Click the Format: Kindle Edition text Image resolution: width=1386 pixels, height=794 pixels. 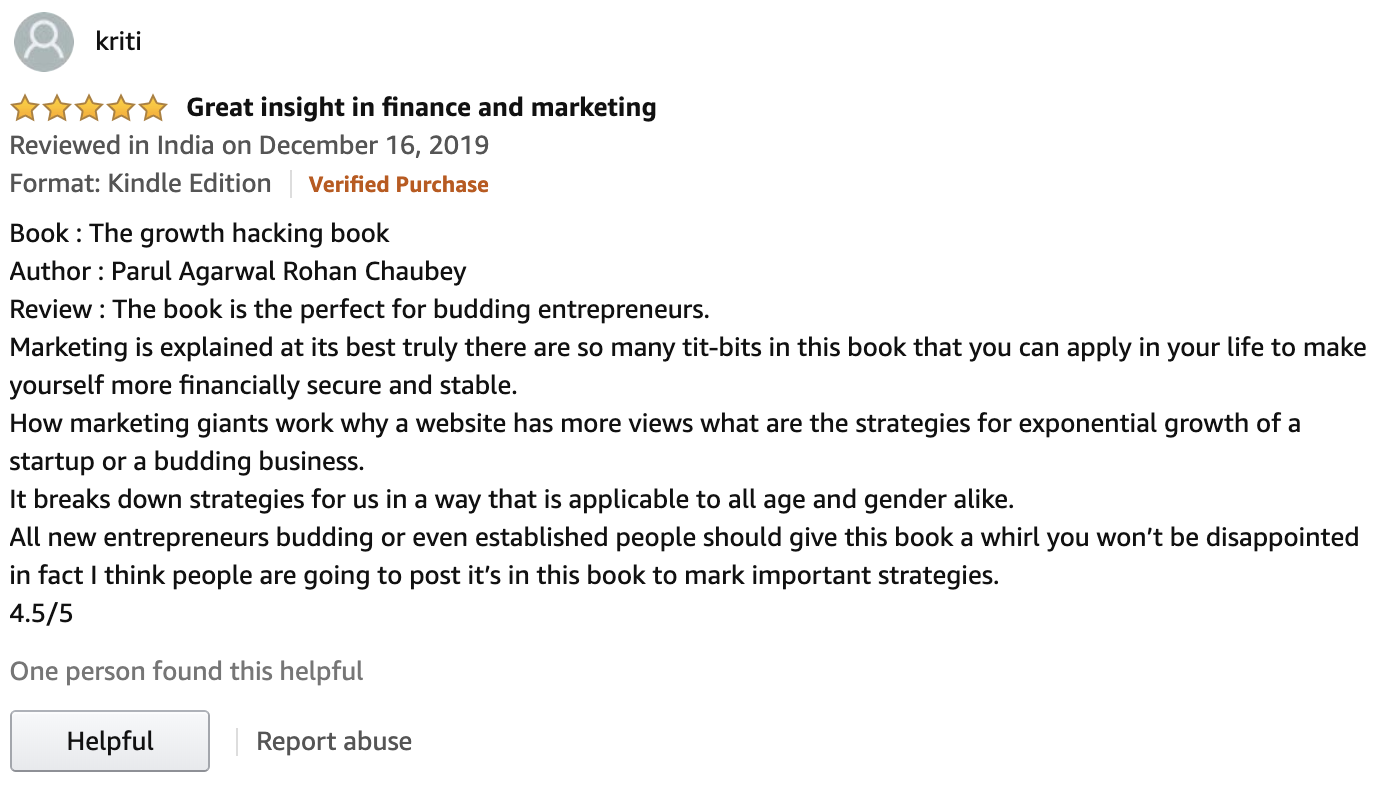(x=140, y=184)
